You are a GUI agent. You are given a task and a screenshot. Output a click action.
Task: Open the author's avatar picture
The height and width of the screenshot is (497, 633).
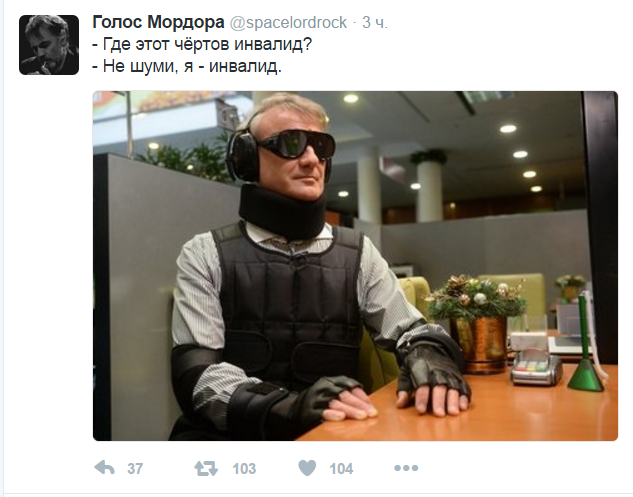click(x=49, y=45)
